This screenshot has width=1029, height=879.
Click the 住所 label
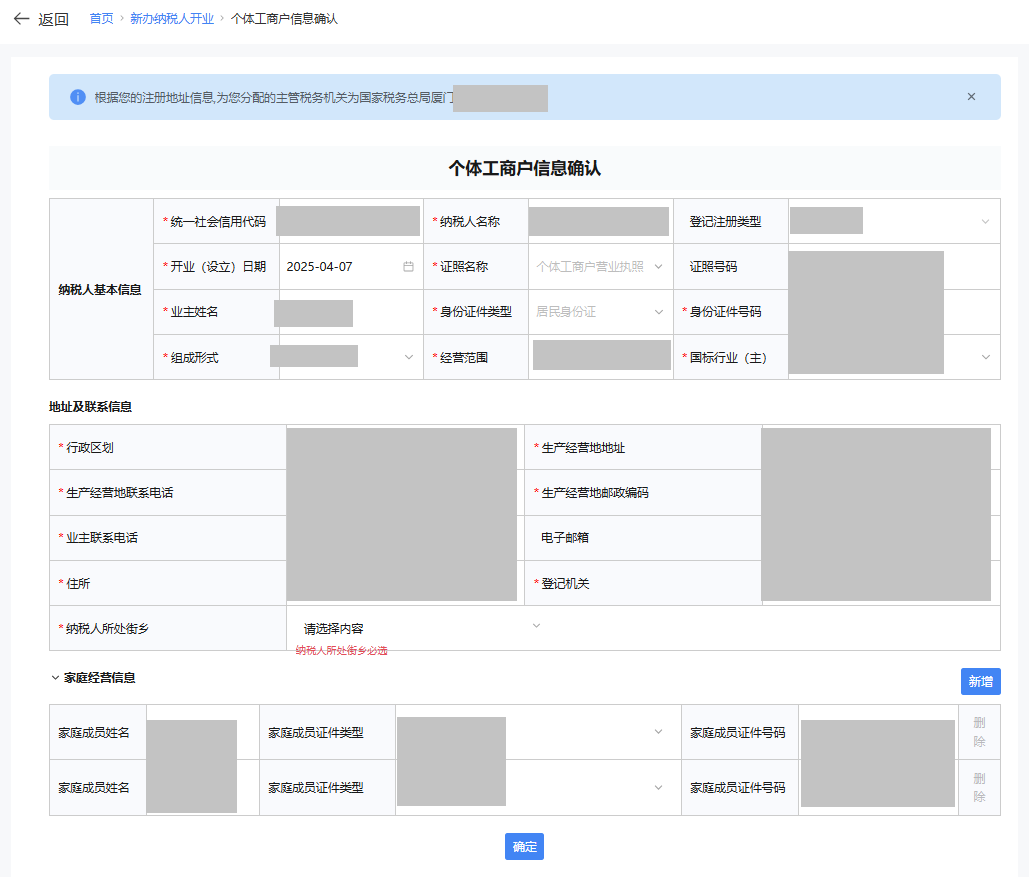tap(78, 584)
